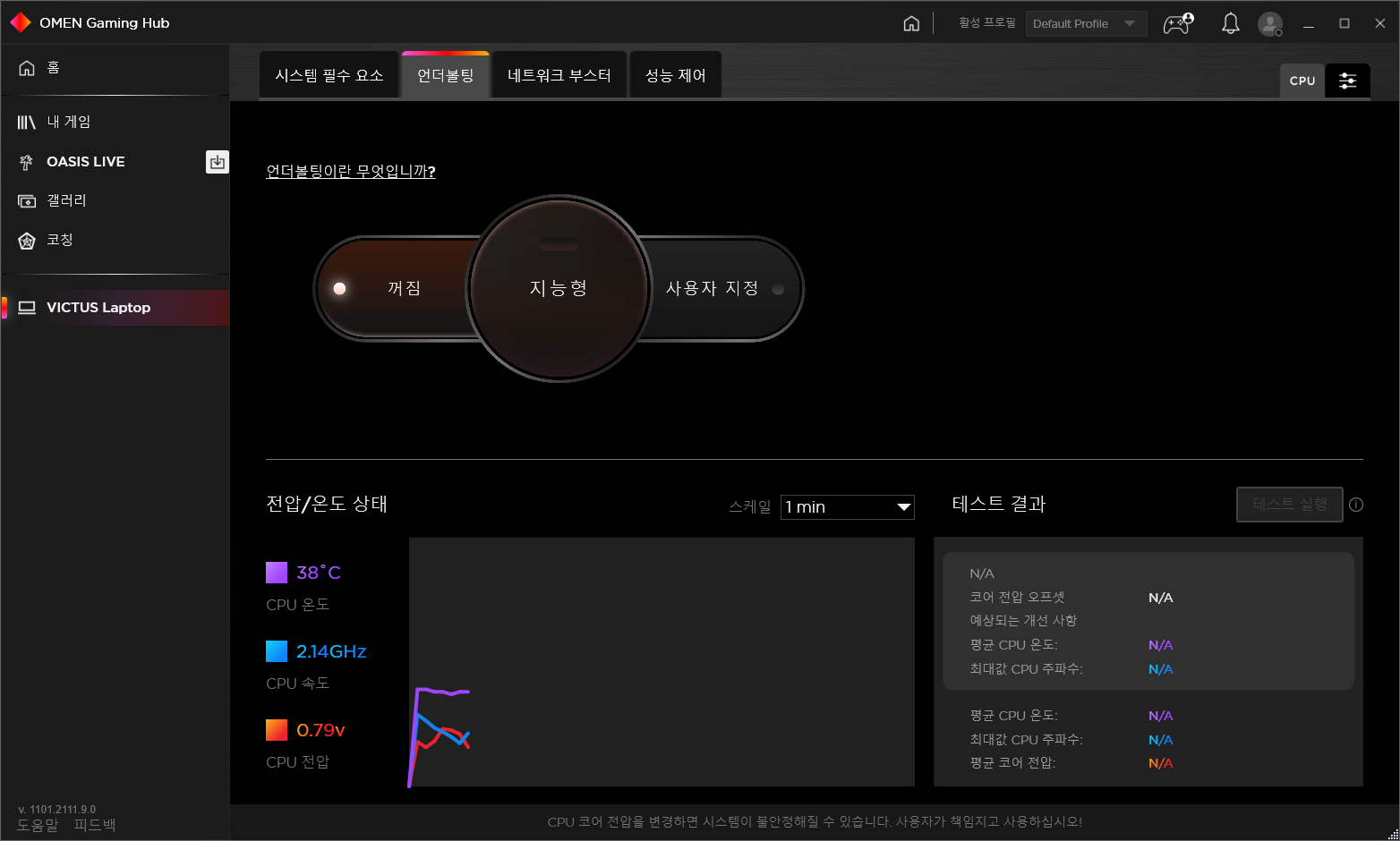Select VICTUS Laptop in the sidebar

click(x=115, y=308)
